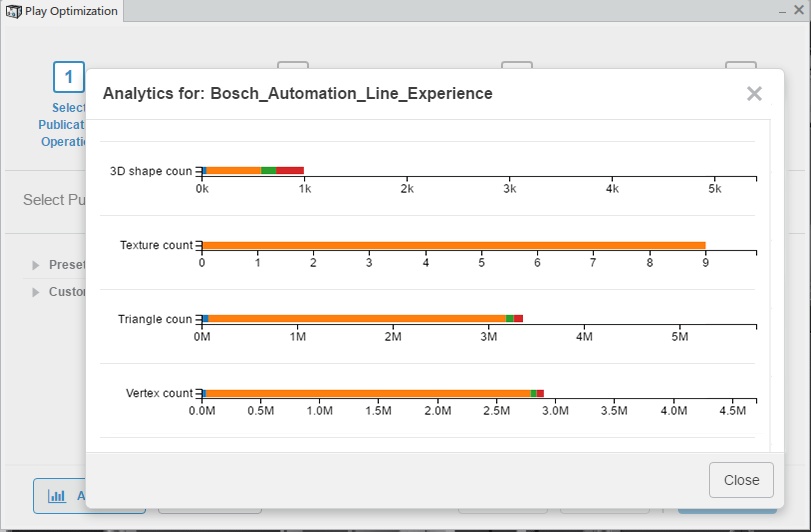Click the red segment of Vertex count bar

click(x=540, y=393)
